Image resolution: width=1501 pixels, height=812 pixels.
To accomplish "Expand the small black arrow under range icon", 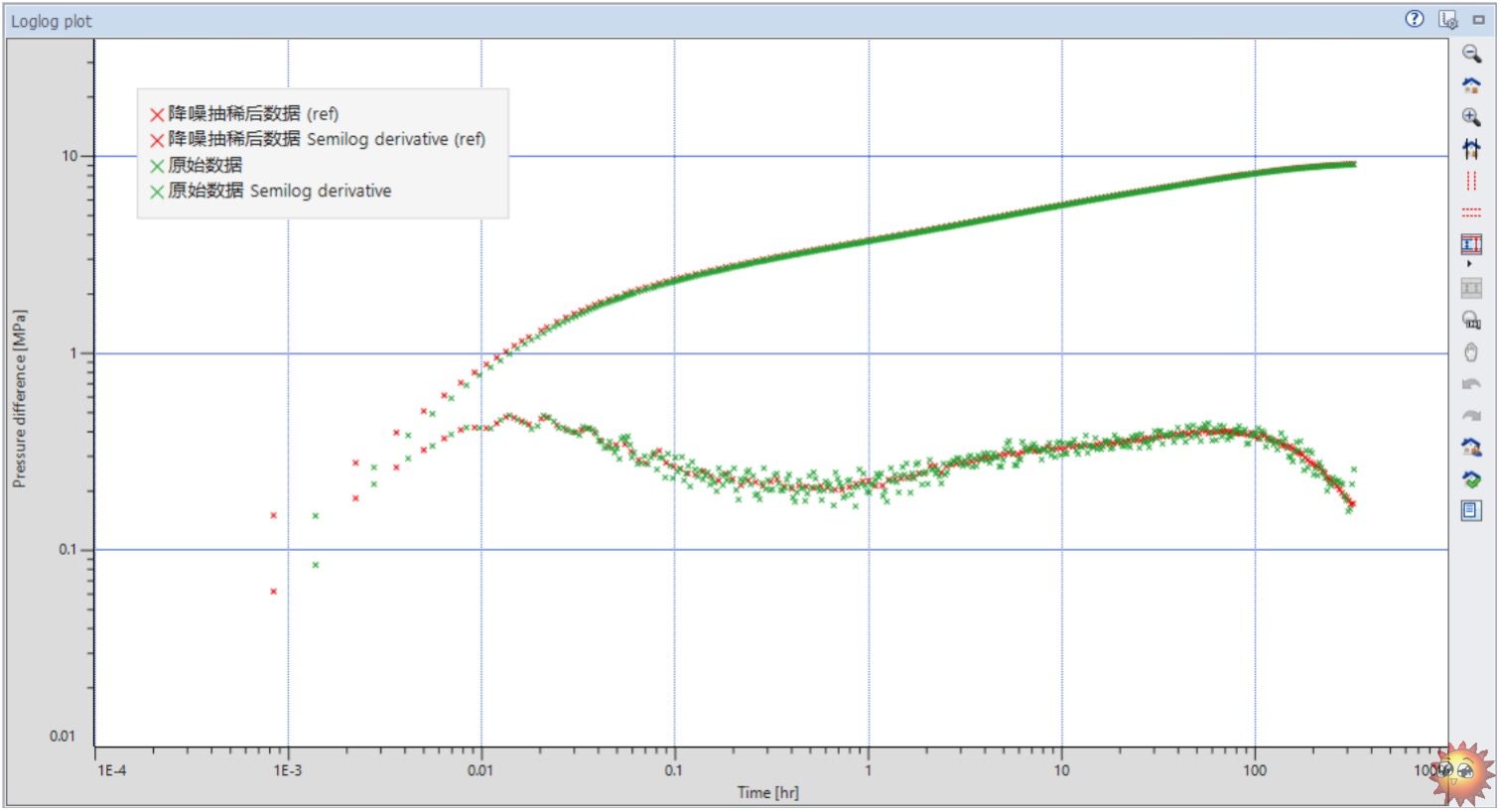I will (x=1469, y=264).
